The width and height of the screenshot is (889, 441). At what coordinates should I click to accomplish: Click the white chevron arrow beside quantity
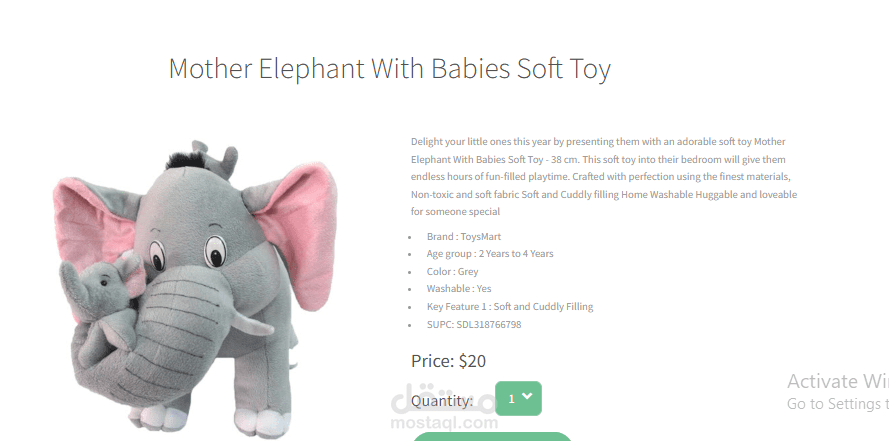click(x=527, y=396)
